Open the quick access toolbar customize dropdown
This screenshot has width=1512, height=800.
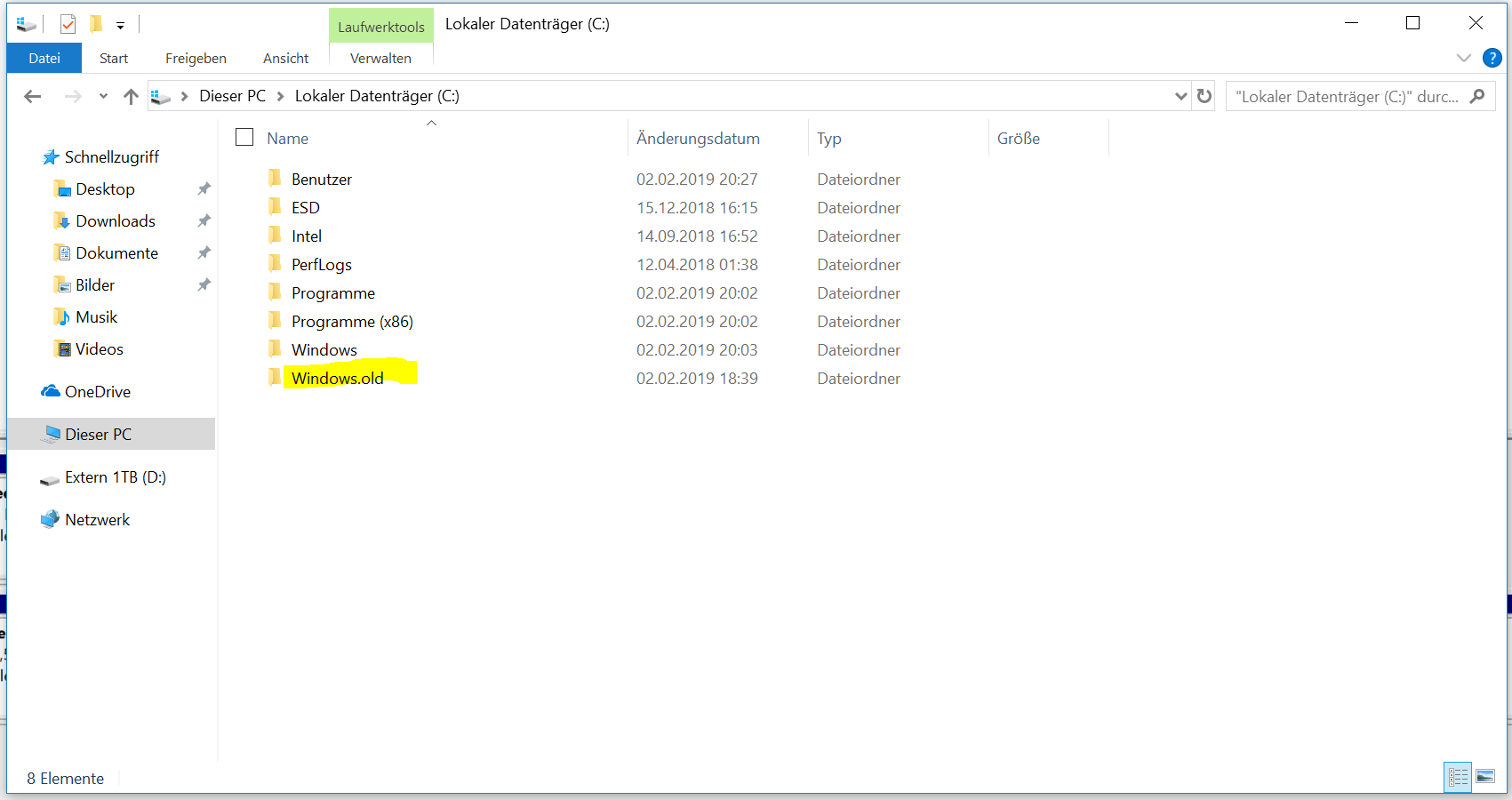click(x=120, y=26)
